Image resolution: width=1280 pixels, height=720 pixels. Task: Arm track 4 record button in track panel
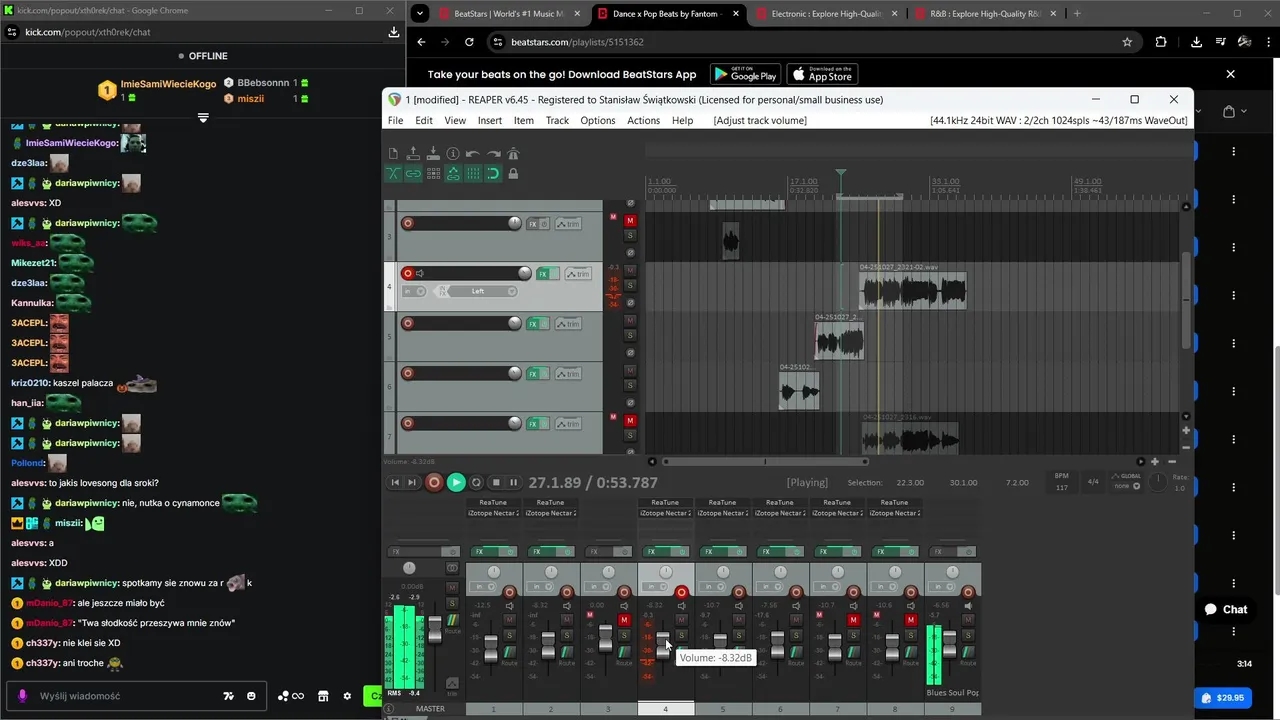tap(408, 273)
